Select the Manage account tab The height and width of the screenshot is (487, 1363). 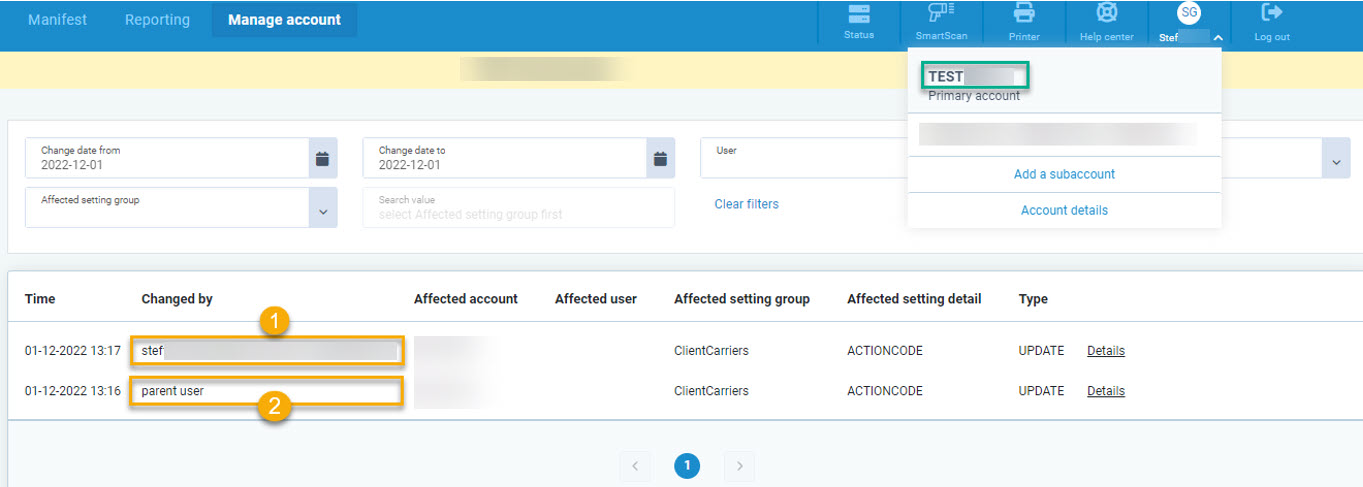click(x=284, y=20)
